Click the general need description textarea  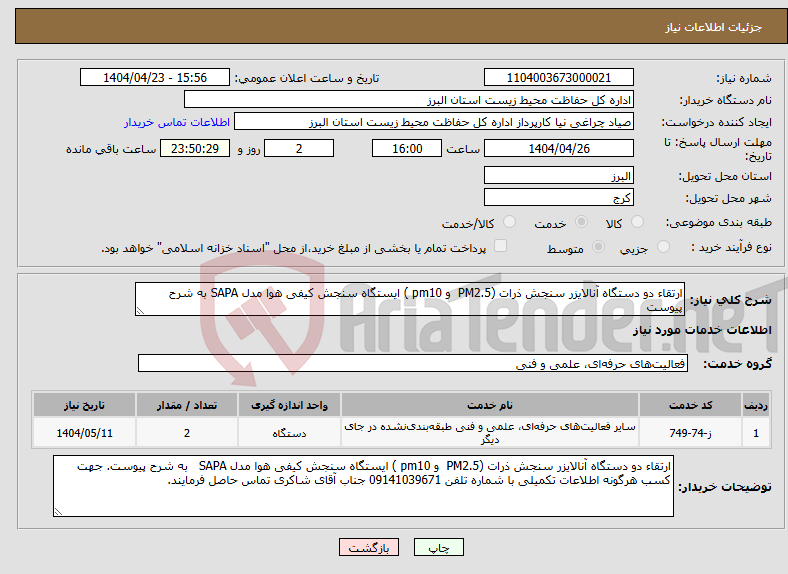[x=410, y=299]
